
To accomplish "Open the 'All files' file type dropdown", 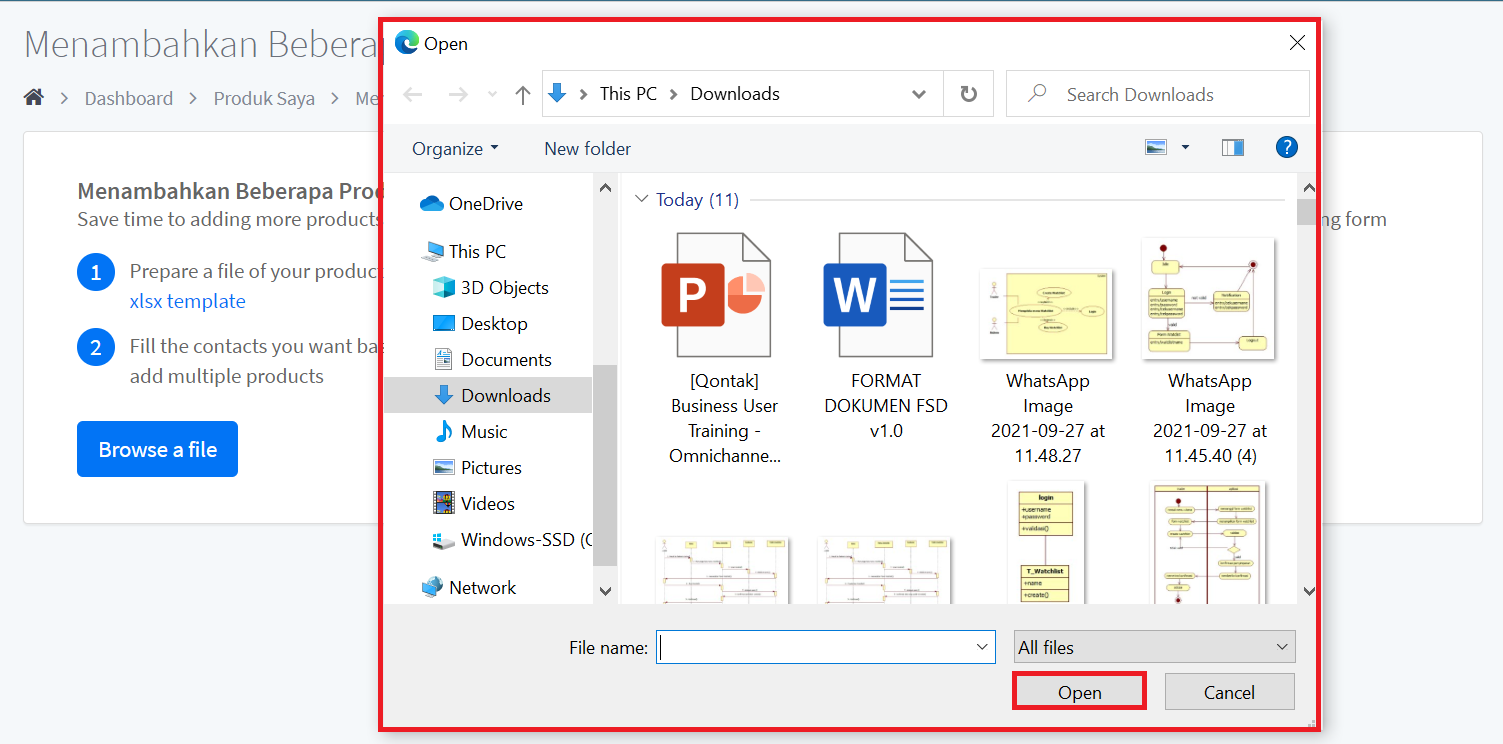I will (x=1155, y=647).
